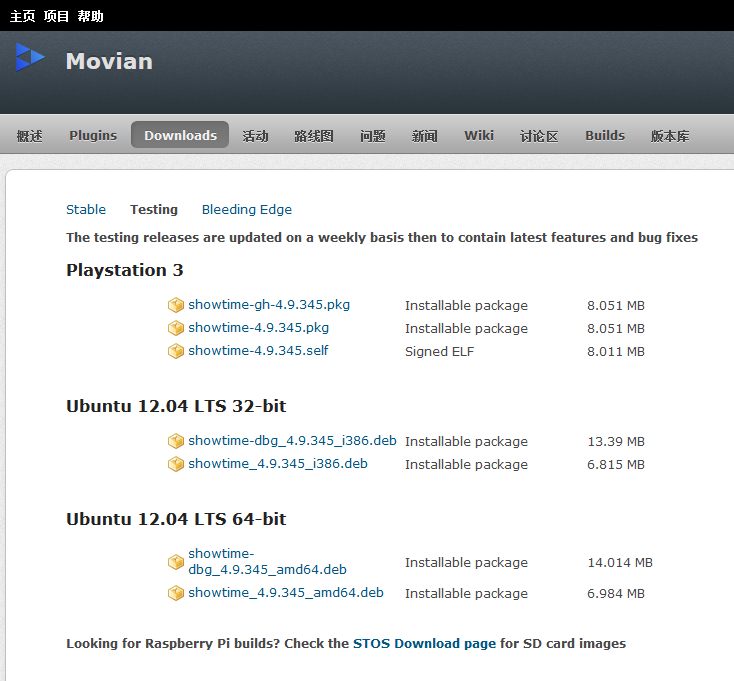Viewport: 734px width, 681px height.
Task: Show Bleeding Edge releases
Action: pyautogui.click(x=247, y=209)
